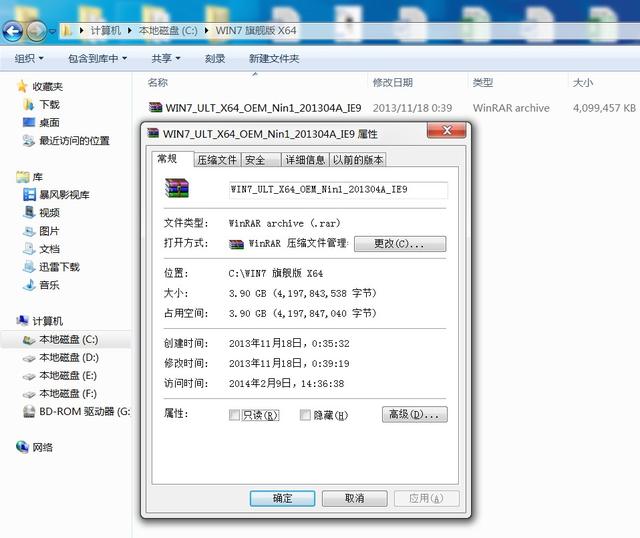
Task: Switch to the 详细信息 tab
Action: tap(305, 160)
